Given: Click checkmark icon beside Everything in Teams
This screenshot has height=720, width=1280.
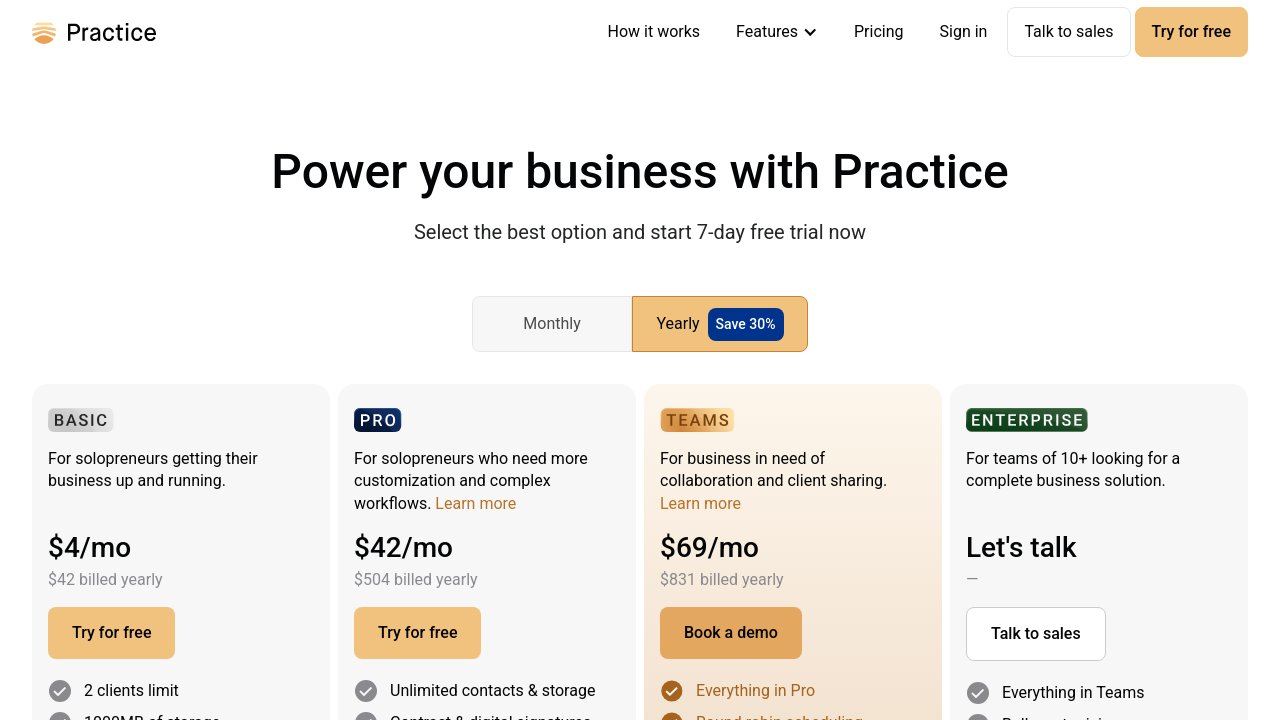Looking at the screenshot, I should pos(978,693).
